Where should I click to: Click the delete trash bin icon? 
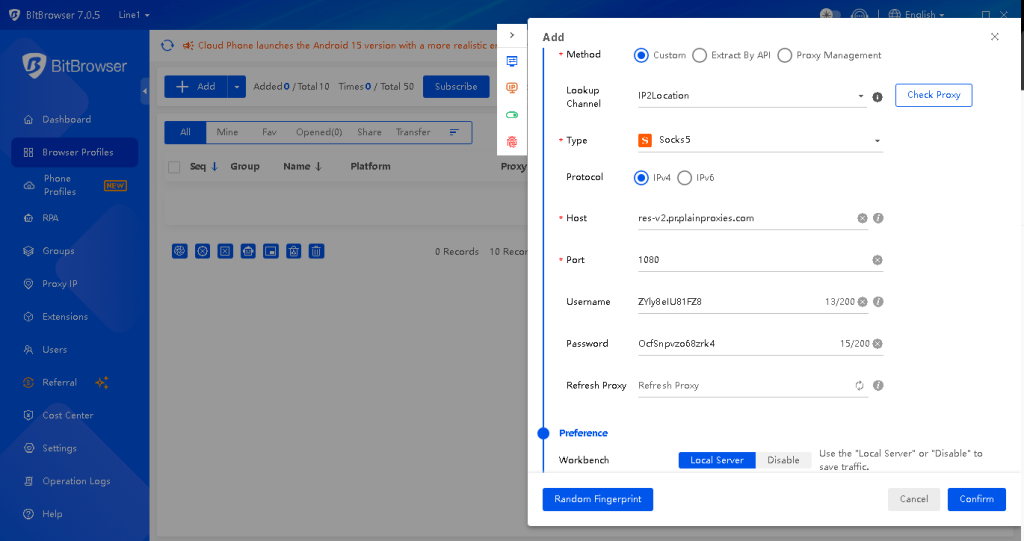click(x=316, y=251)
